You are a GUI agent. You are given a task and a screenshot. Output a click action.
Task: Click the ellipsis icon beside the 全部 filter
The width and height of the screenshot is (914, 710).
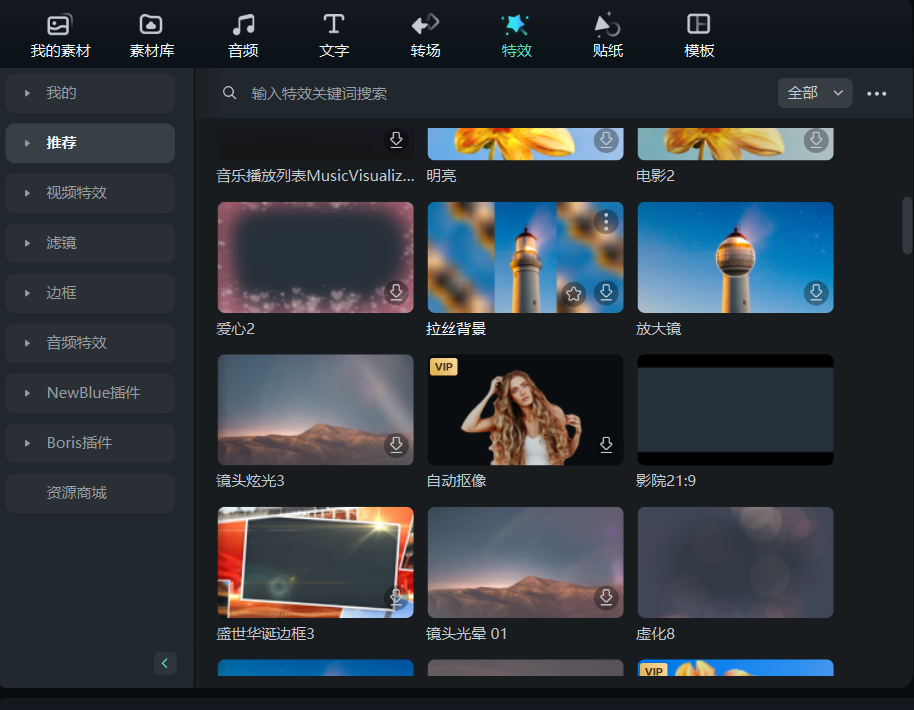coord(877,93)
